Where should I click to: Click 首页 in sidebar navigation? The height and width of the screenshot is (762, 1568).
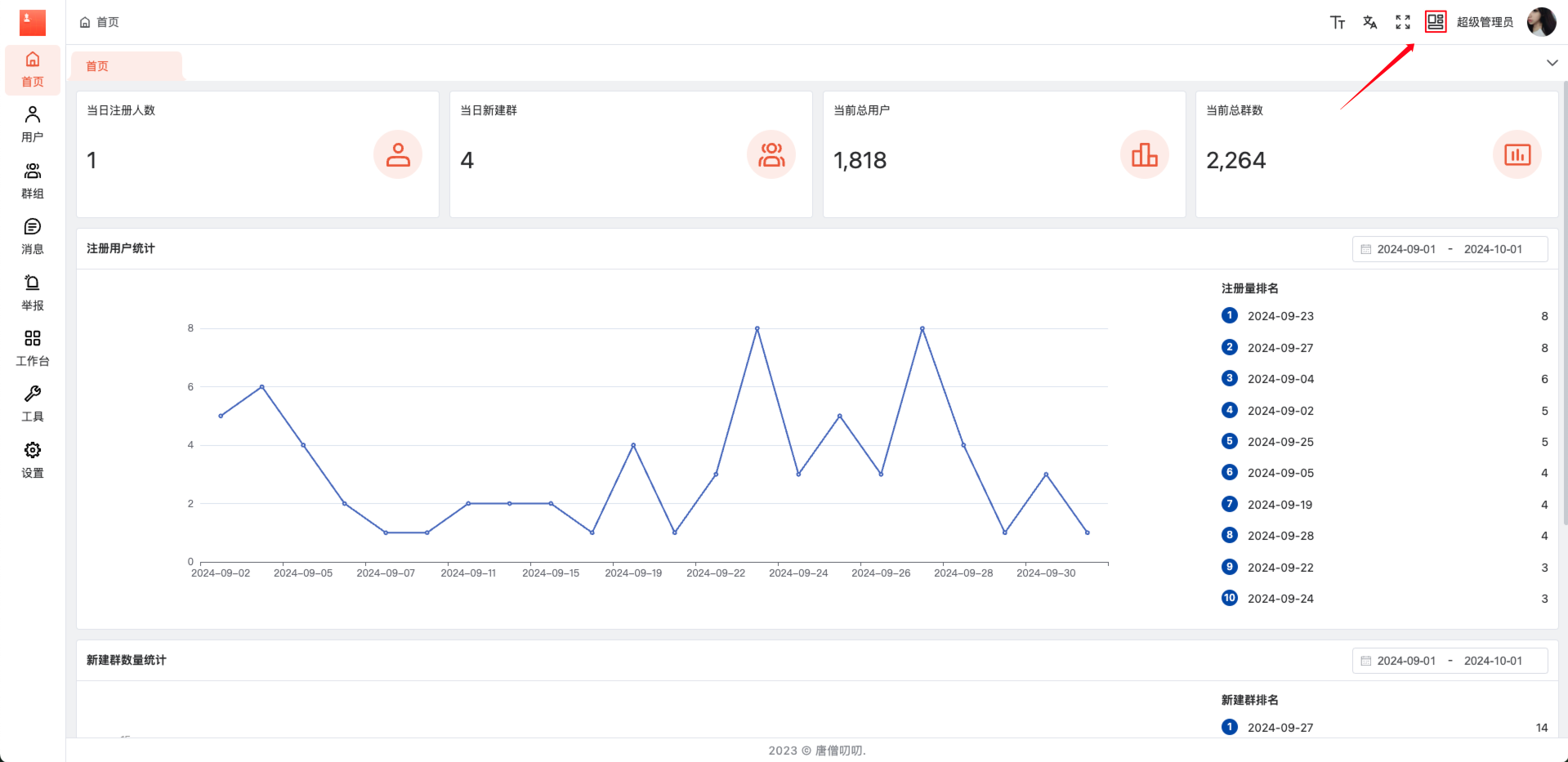click(x=33, y=69)
